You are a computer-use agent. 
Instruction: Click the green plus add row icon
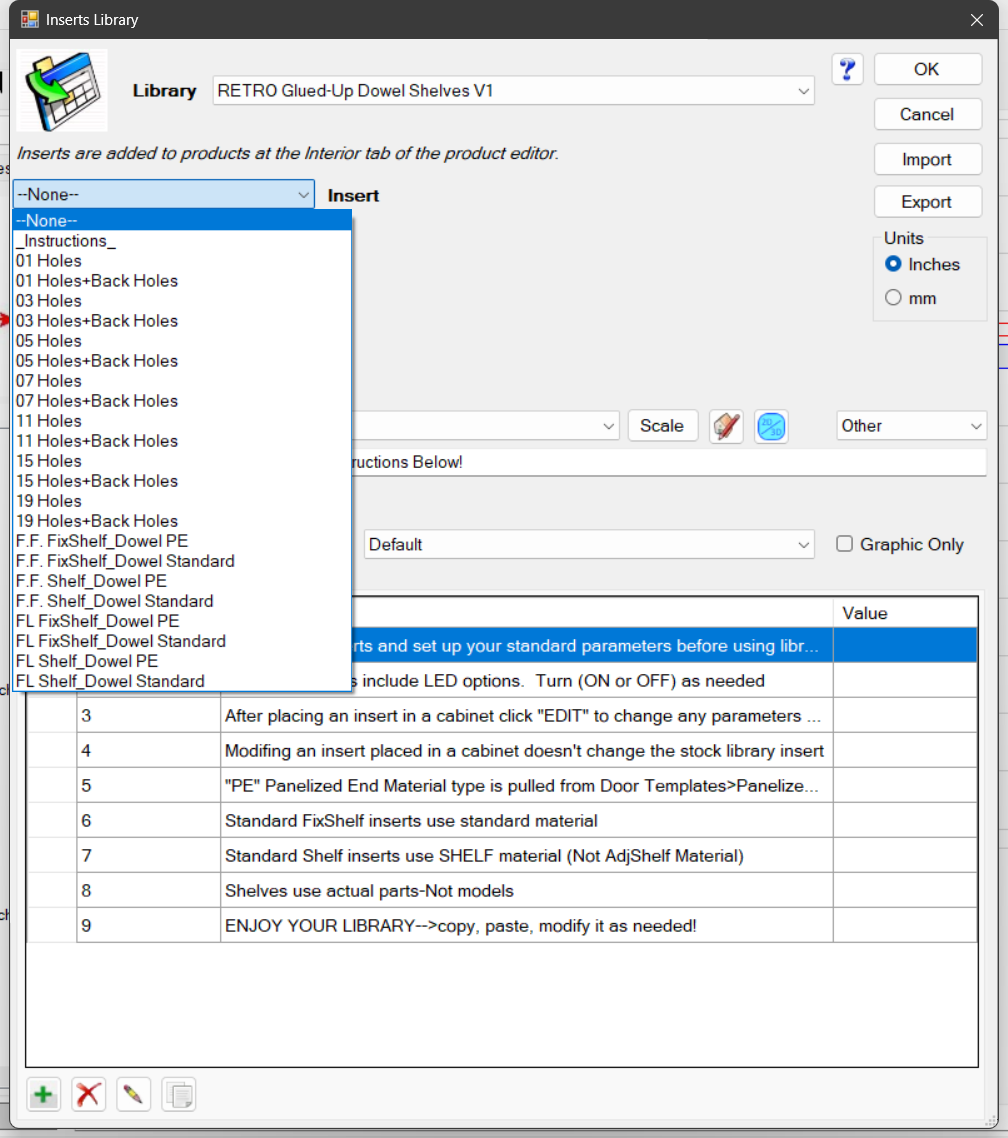(x=44, y=1094)
